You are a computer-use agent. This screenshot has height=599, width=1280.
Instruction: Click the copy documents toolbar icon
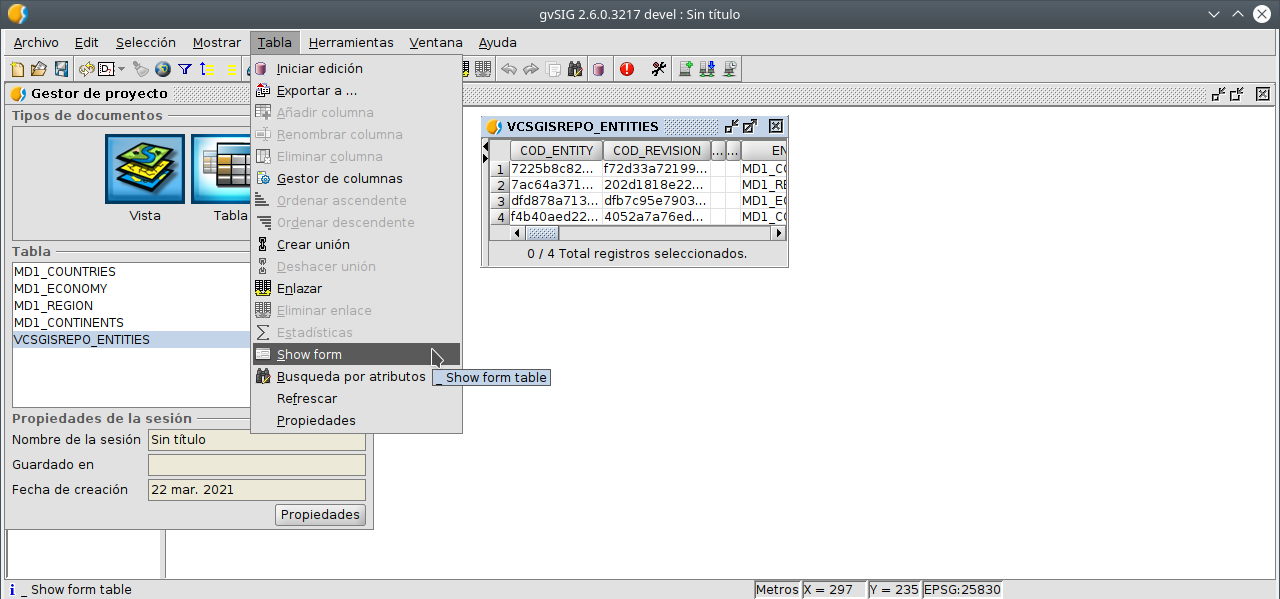point(553,69)
